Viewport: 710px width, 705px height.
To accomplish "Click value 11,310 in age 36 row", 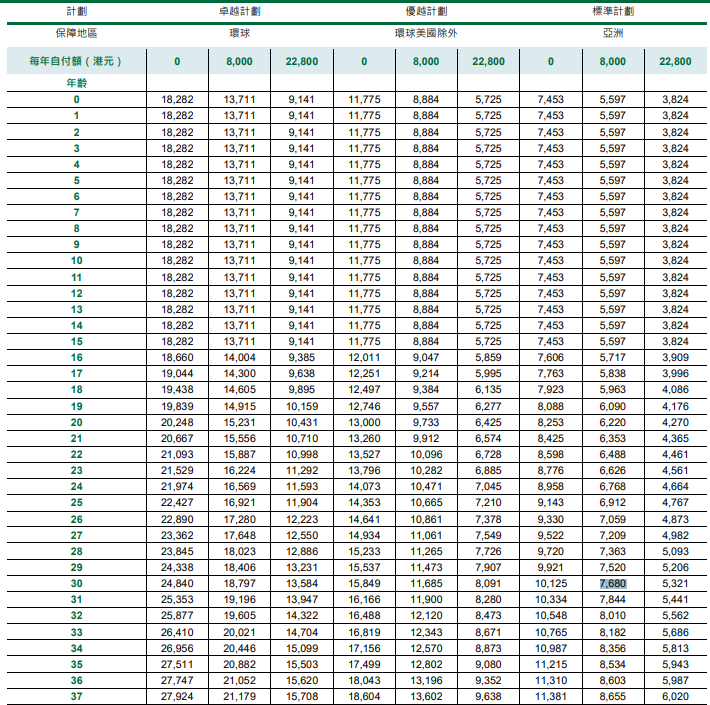I will point(551,680).
